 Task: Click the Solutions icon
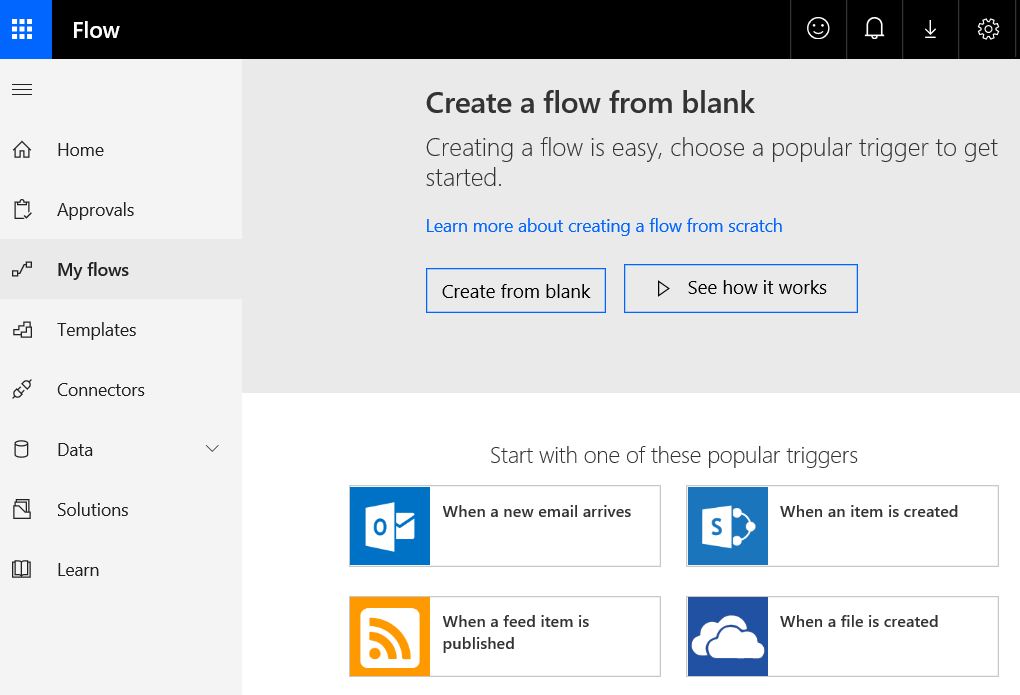pos(22,510)
